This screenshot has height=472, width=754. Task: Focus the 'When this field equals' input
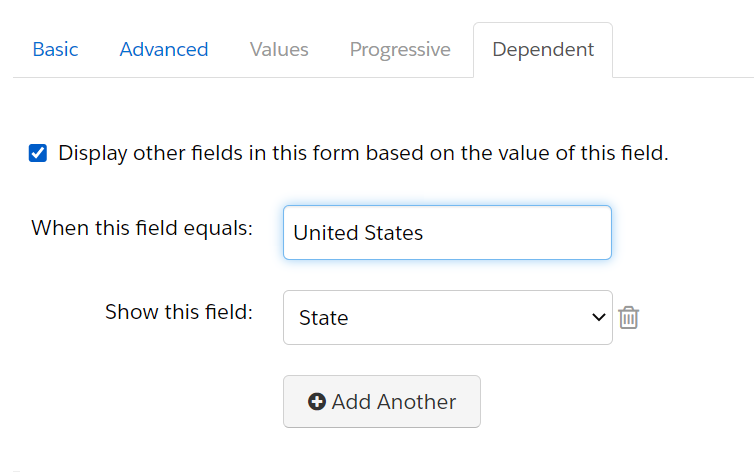[x=447, y=233]
